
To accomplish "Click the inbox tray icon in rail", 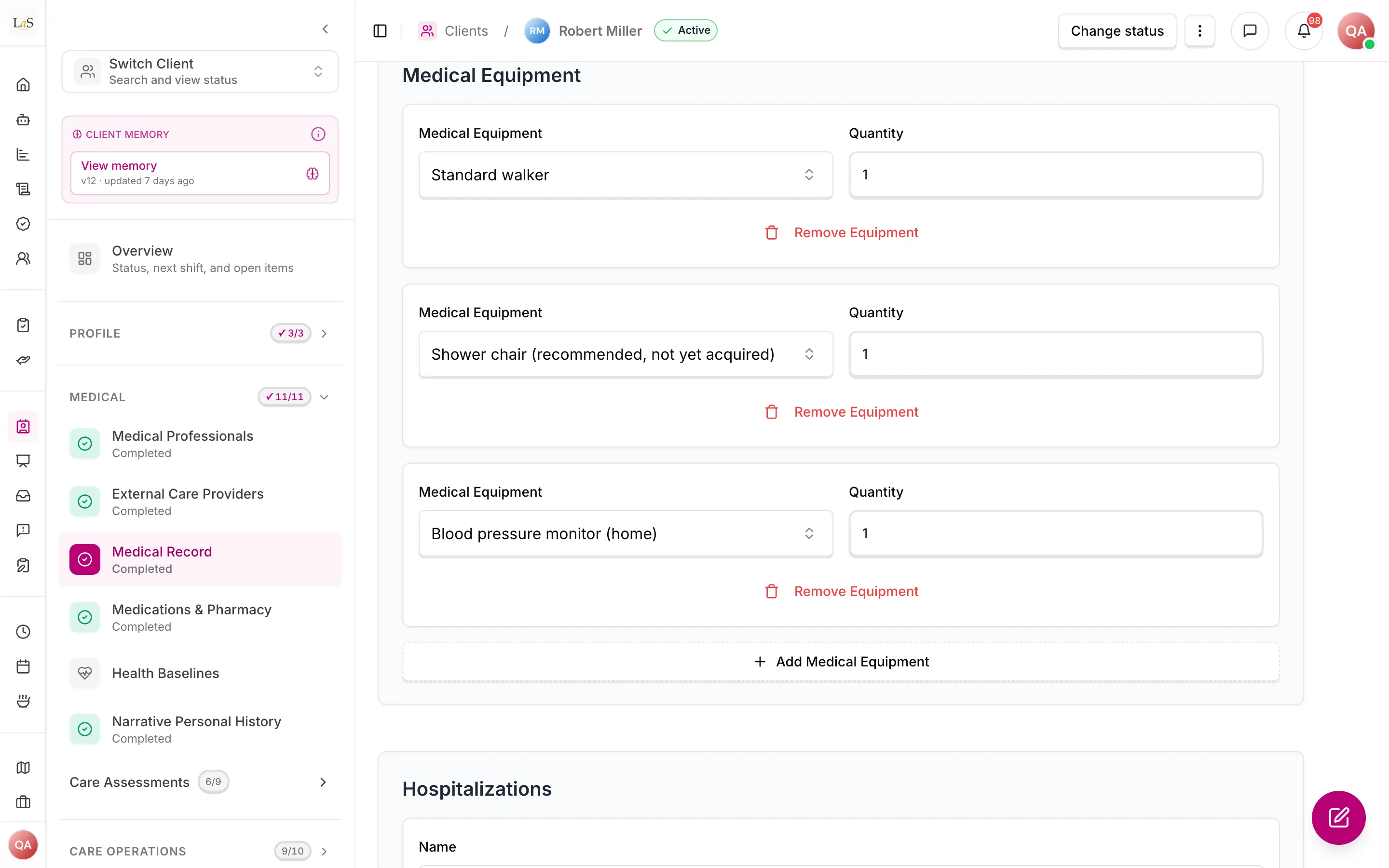I will (x=23, y=495).
